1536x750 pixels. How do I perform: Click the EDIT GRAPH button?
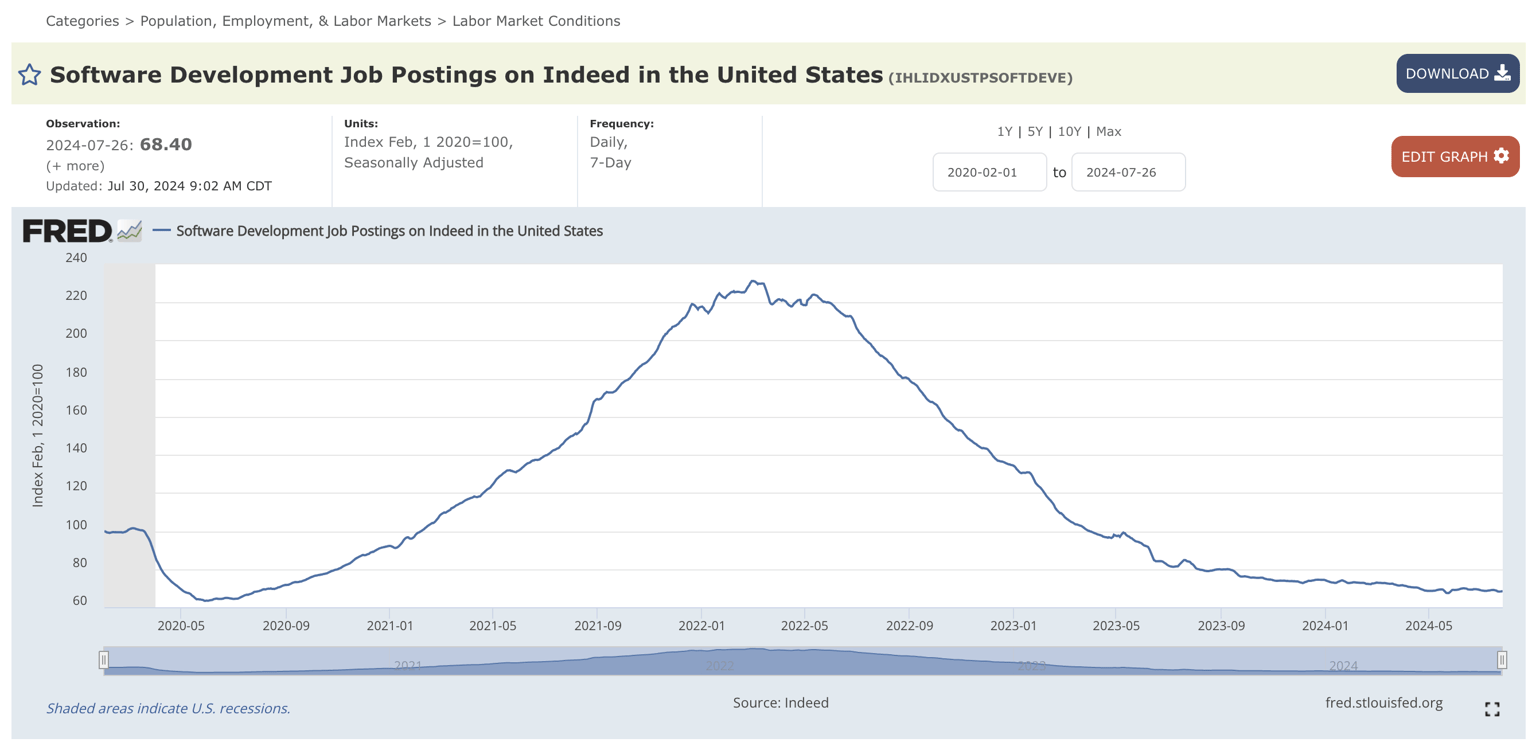1455,156
